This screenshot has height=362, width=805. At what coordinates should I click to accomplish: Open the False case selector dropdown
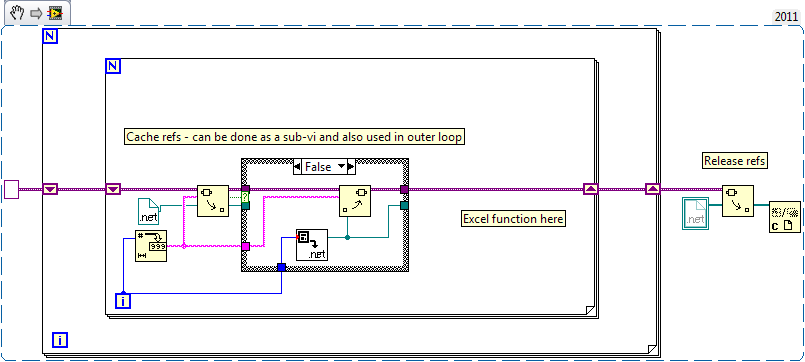324,167
